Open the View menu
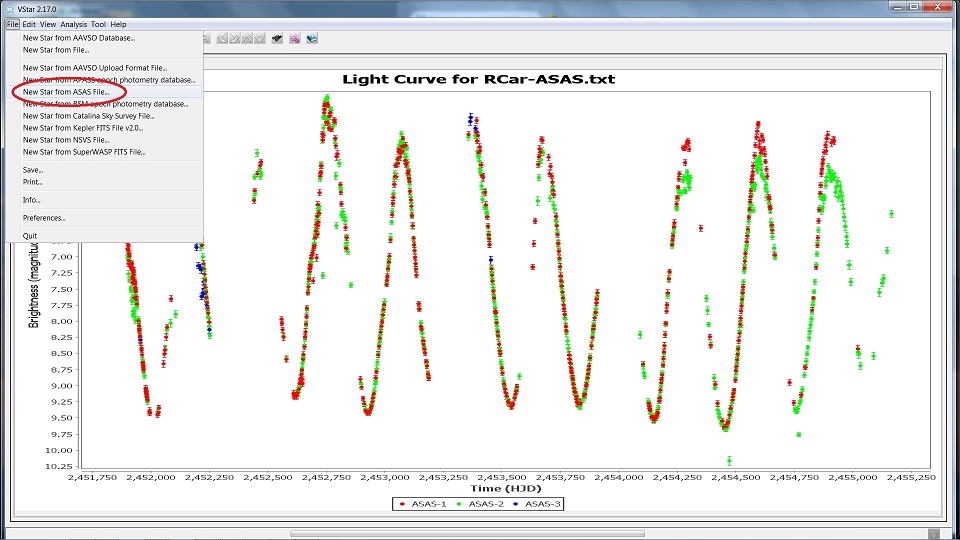This screenshot has height=540, width=960. tap(48, 24)
